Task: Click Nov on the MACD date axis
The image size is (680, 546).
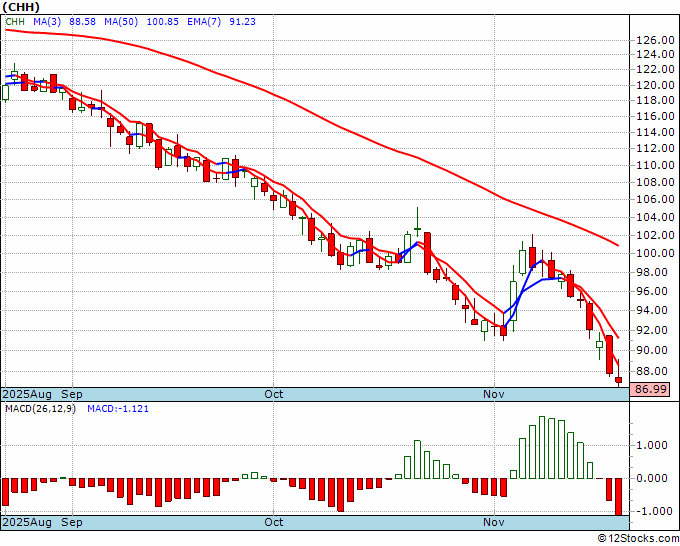Action: 494,522
